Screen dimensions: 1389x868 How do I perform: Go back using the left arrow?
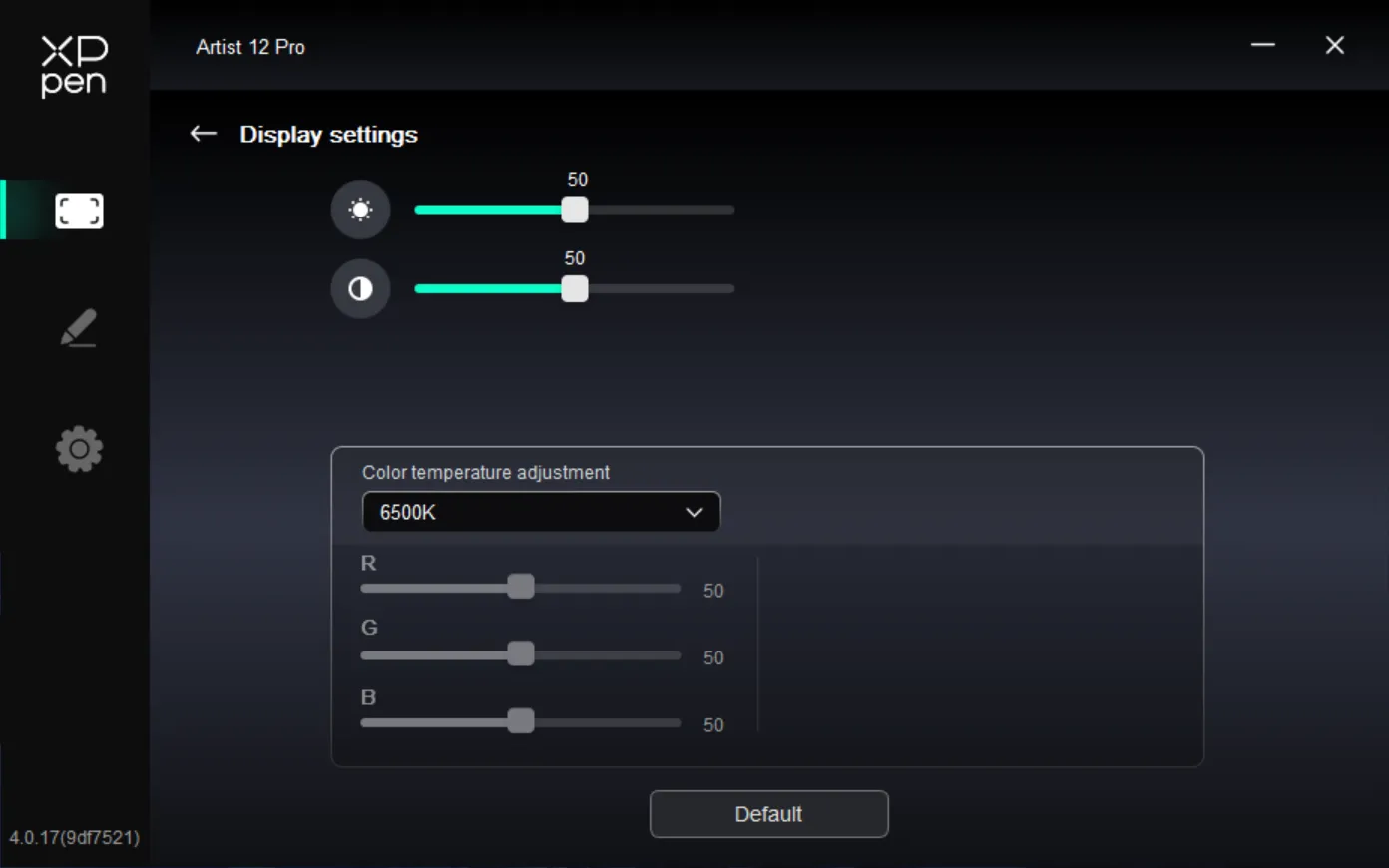point(204,134)
